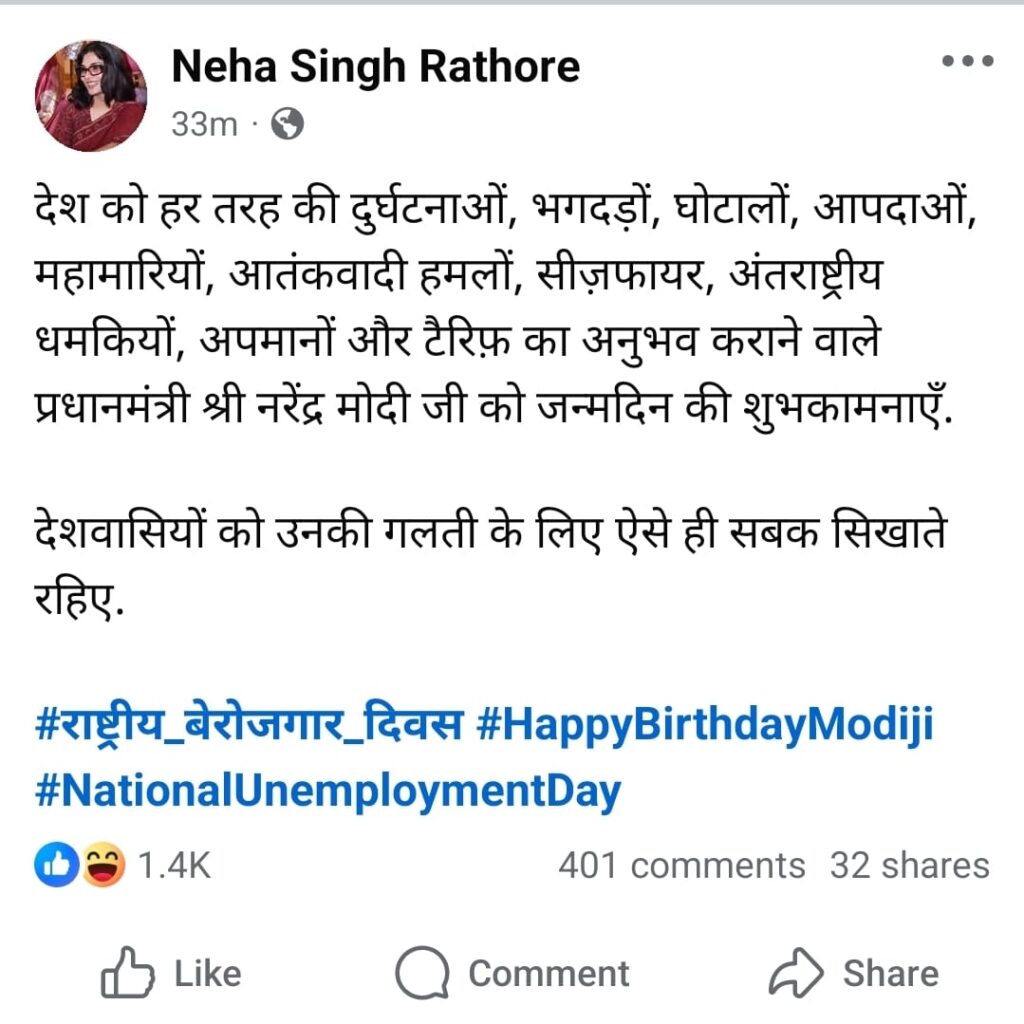
Task: Click the speech bubble Comment icon
Action: pos(422,973)
